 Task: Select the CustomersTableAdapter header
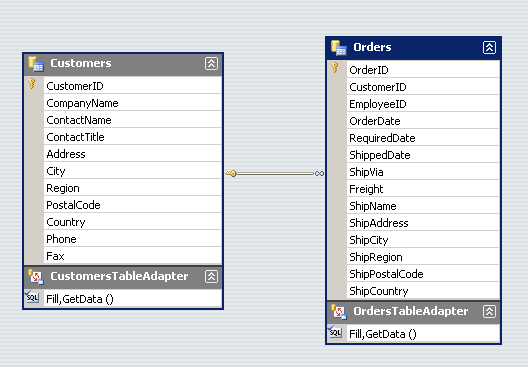pos(123,277)
